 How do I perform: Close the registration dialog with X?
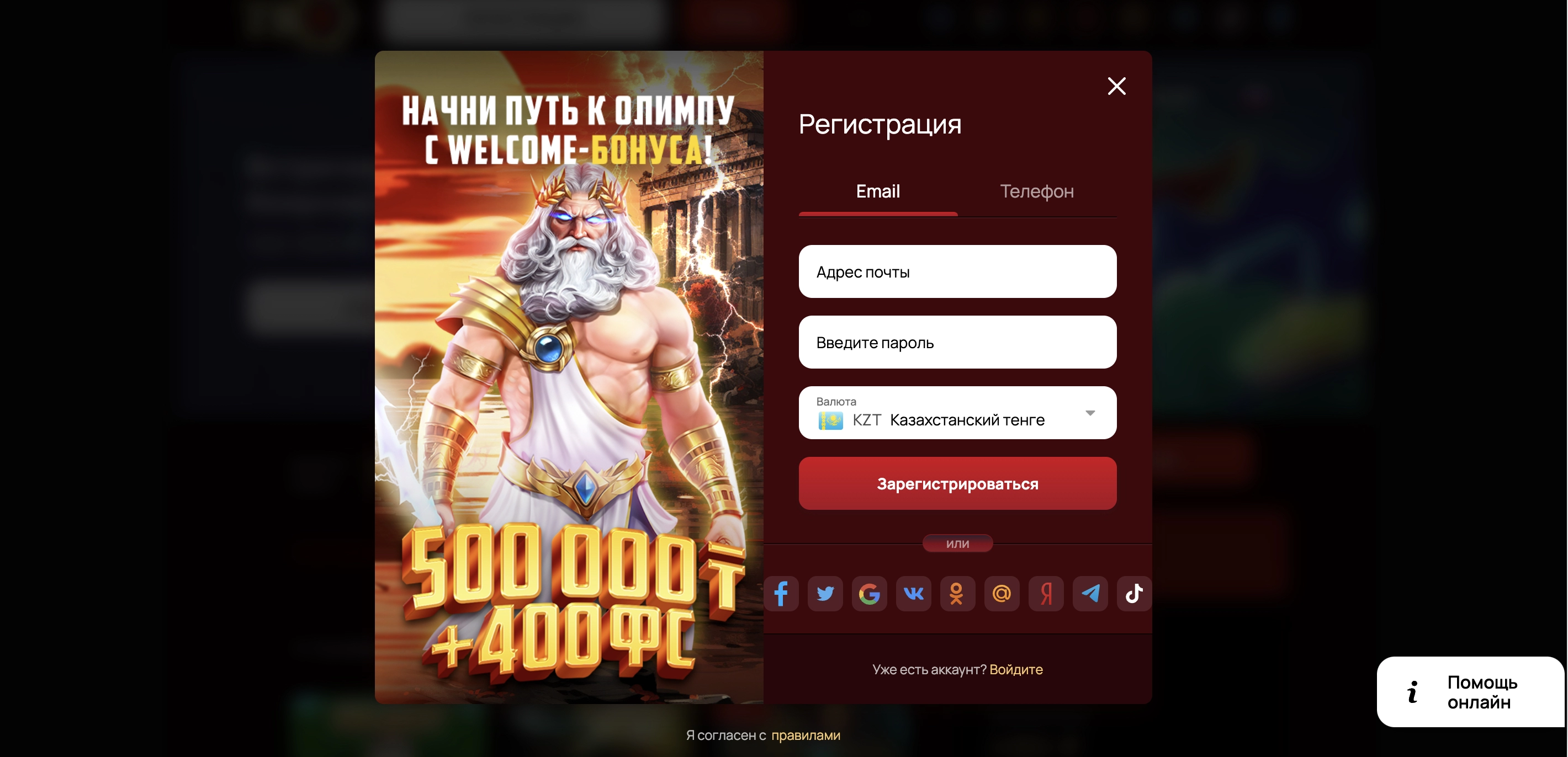[x=1116, y=86]
